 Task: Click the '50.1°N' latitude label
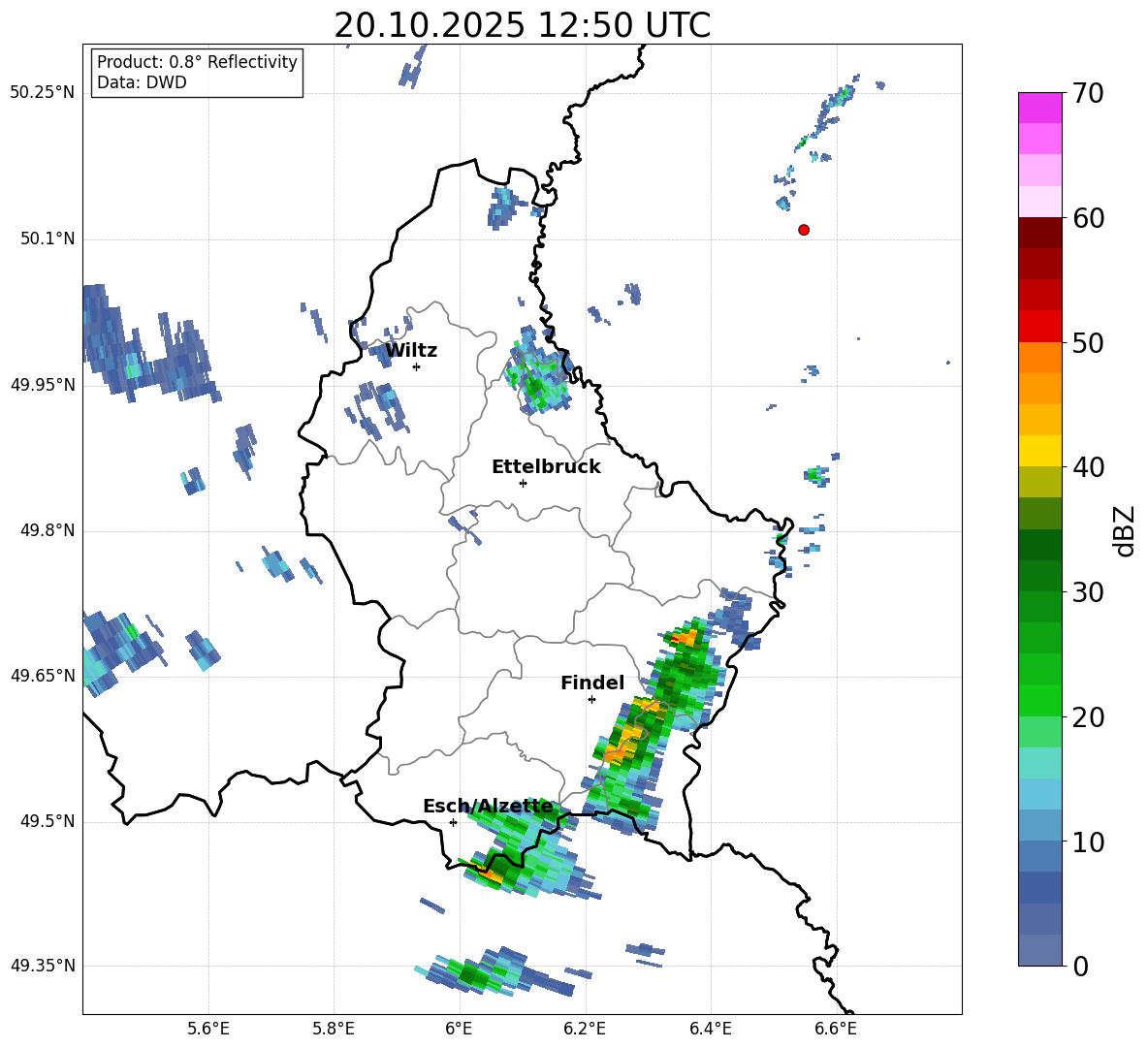[48, 238]
